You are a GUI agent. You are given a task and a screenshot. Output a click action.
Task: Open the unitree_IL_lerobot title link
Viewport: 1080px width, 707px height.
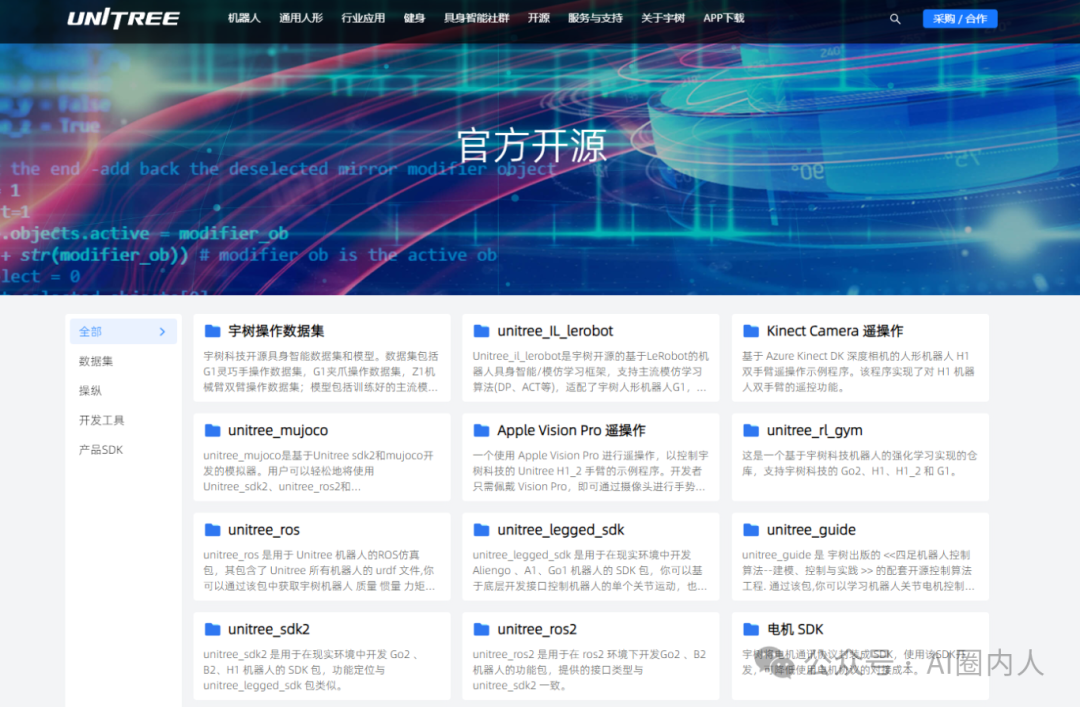click(x=555, y=331)
